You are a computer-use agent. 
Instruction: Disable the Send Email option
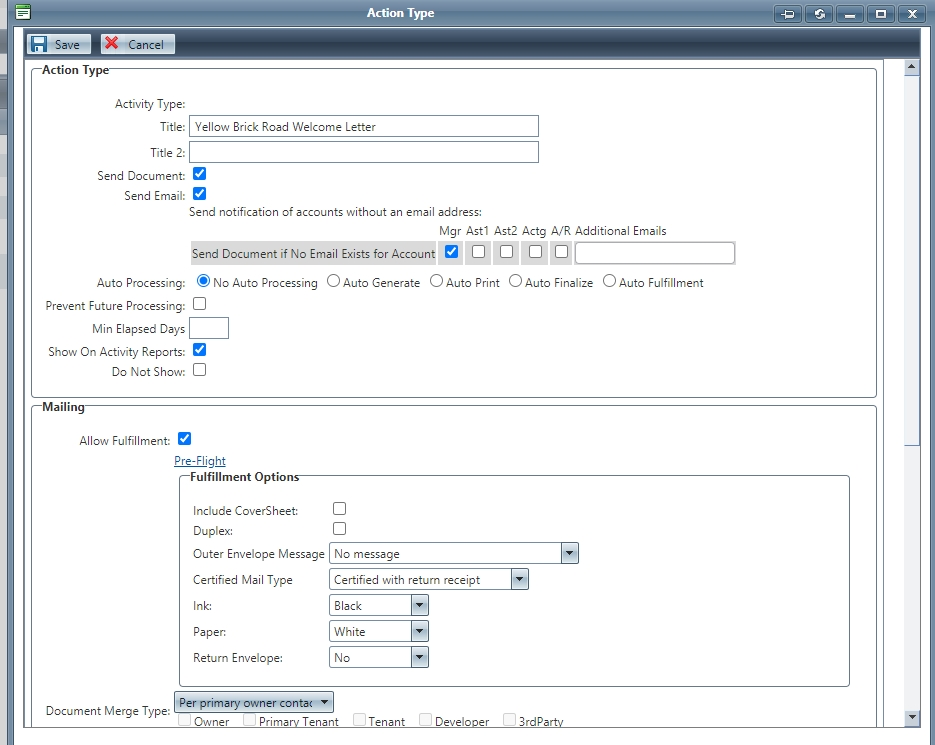point(198,196)
